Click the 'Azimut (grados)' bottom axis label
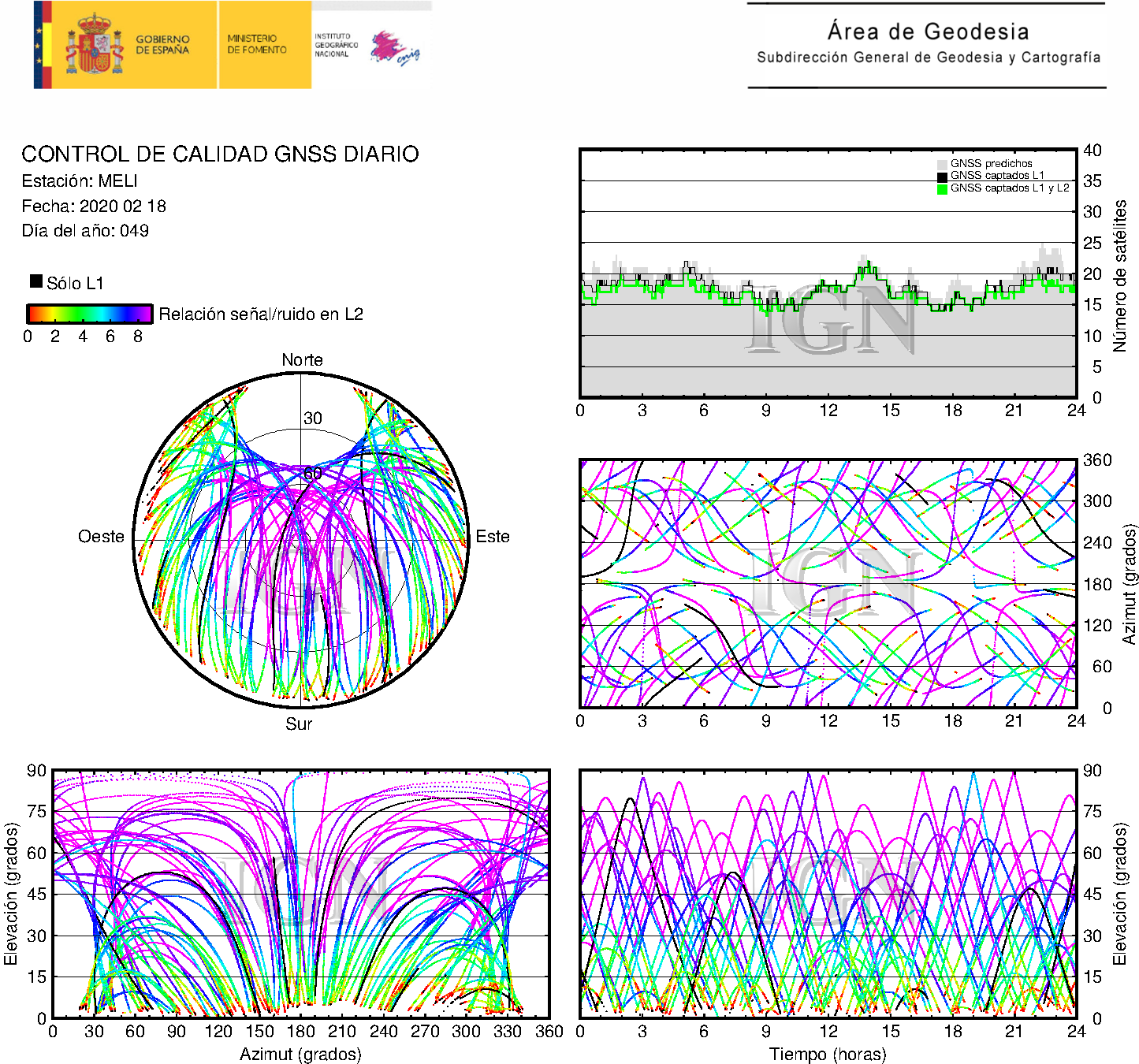The image size is (1139, 1064). click(x=300, y=1055)
